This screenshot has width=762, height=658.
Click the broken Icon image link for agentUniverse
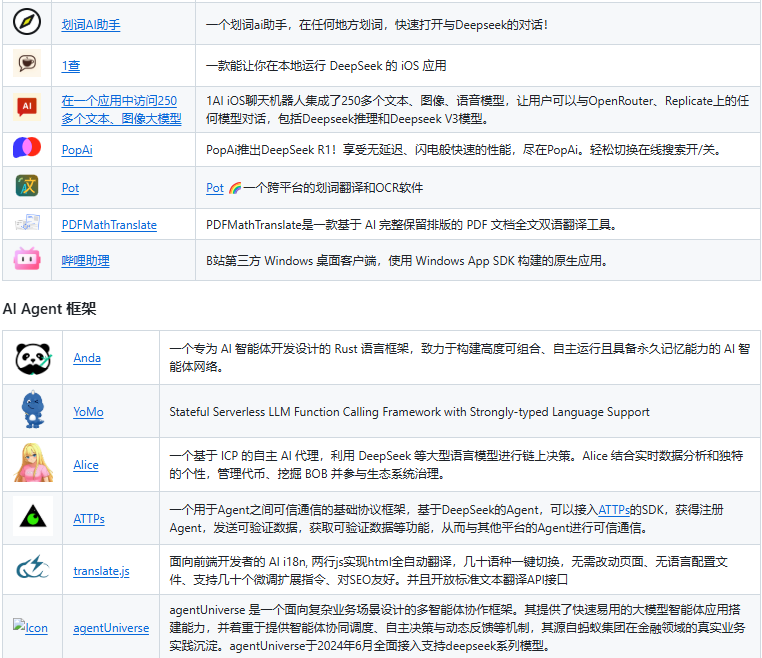30,627
